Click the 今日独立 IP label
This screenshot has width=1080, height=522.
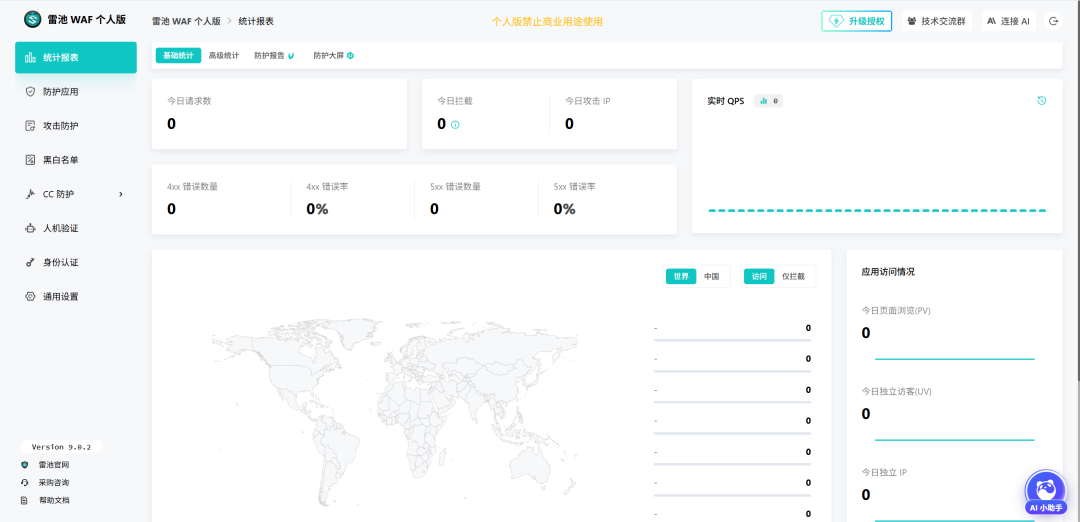pyautogui.click(x=884, y=472)
